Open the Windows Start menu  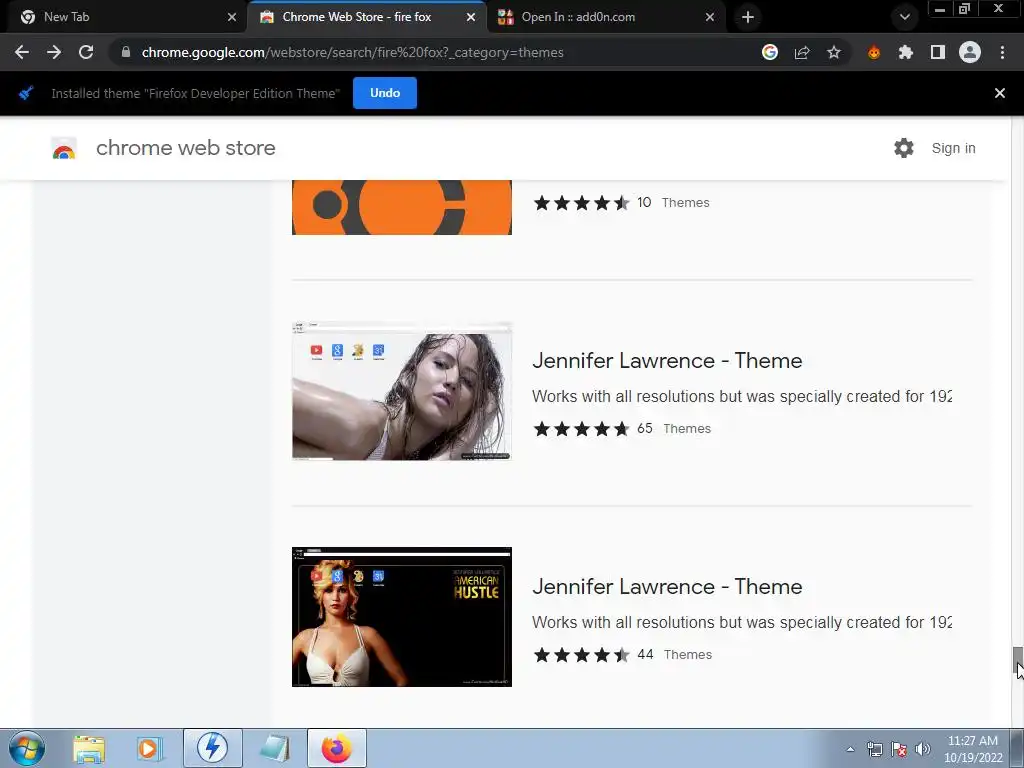(27, 748)
